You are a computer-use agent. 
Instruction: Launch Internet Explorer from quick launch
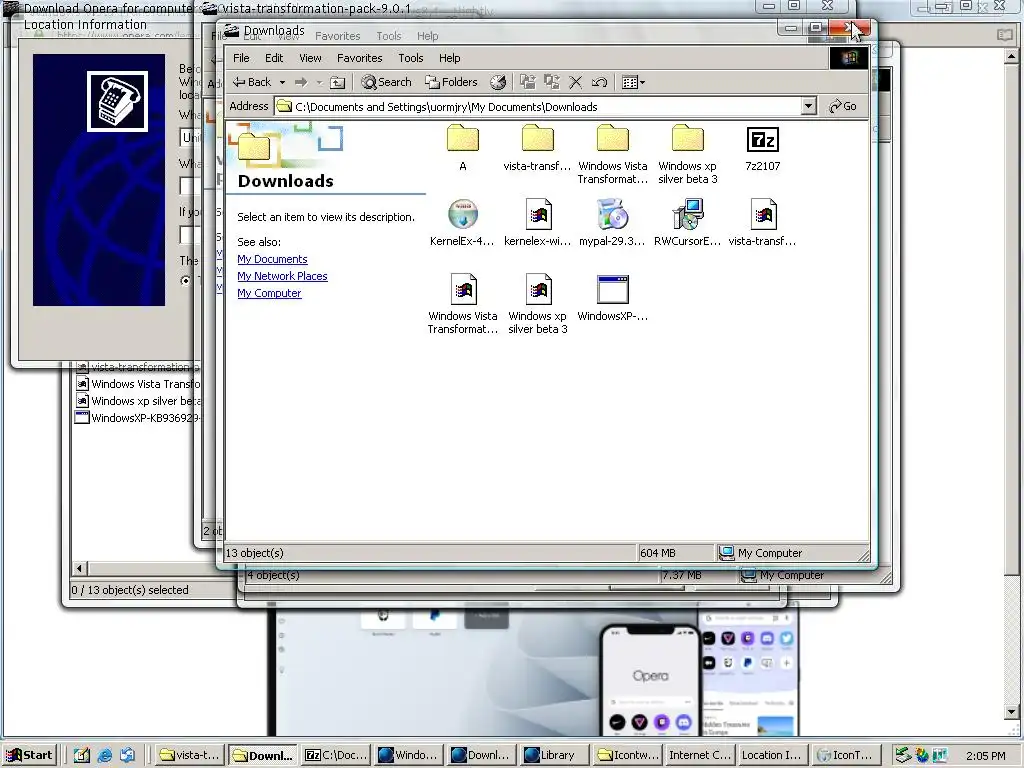tap(104, 755)
